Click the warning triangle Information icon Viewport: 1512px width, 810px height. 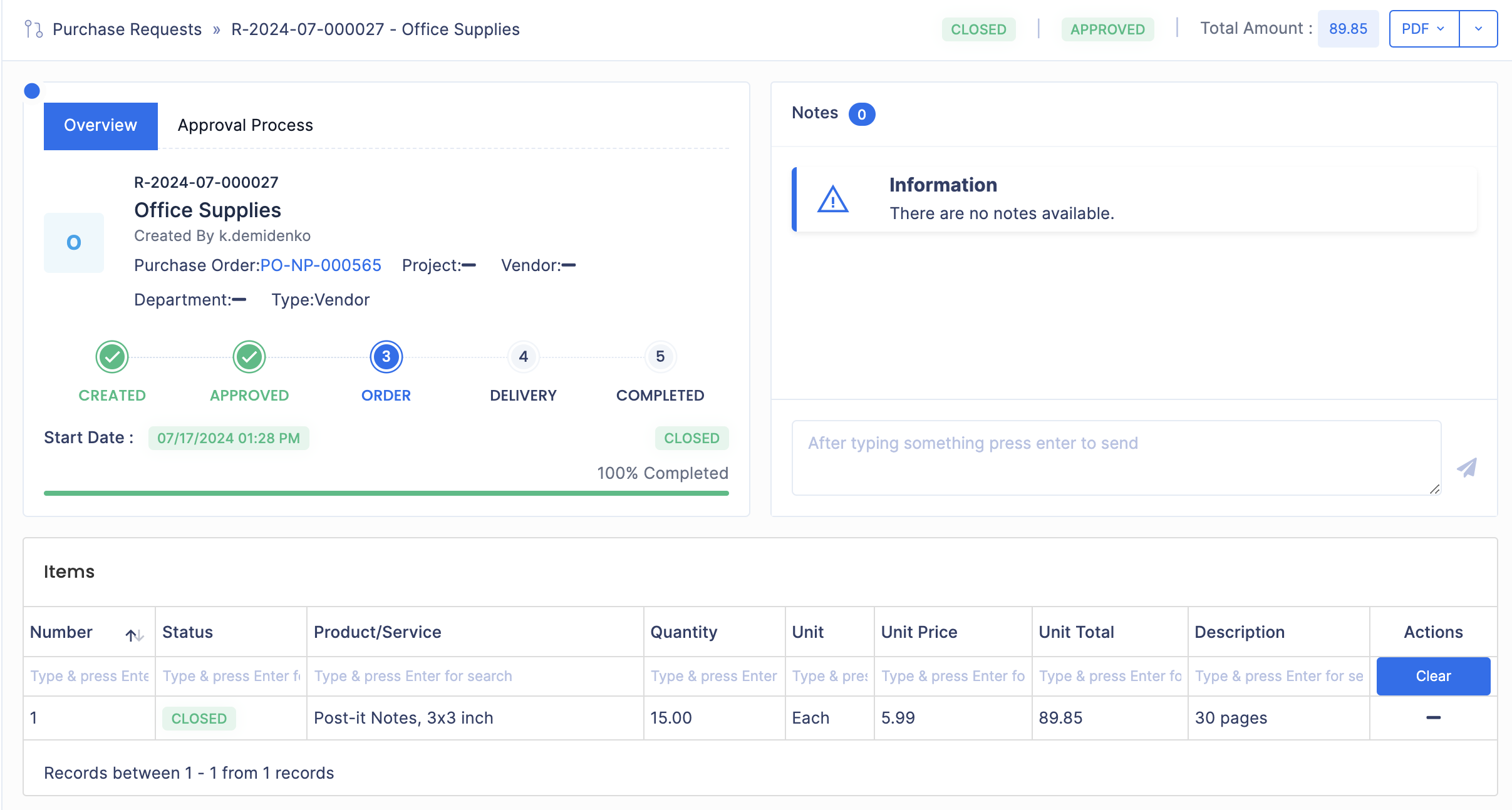[x=833, y=200]
